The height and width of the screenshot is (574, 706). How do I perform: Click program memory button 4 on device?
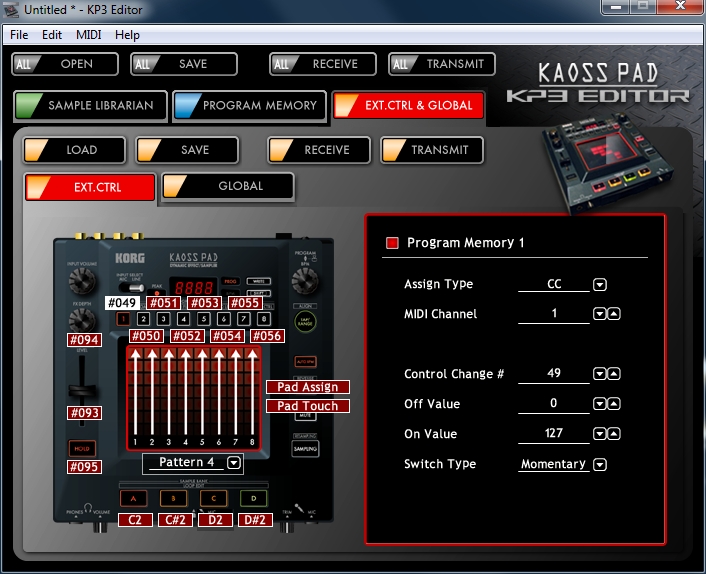point(183,319)
